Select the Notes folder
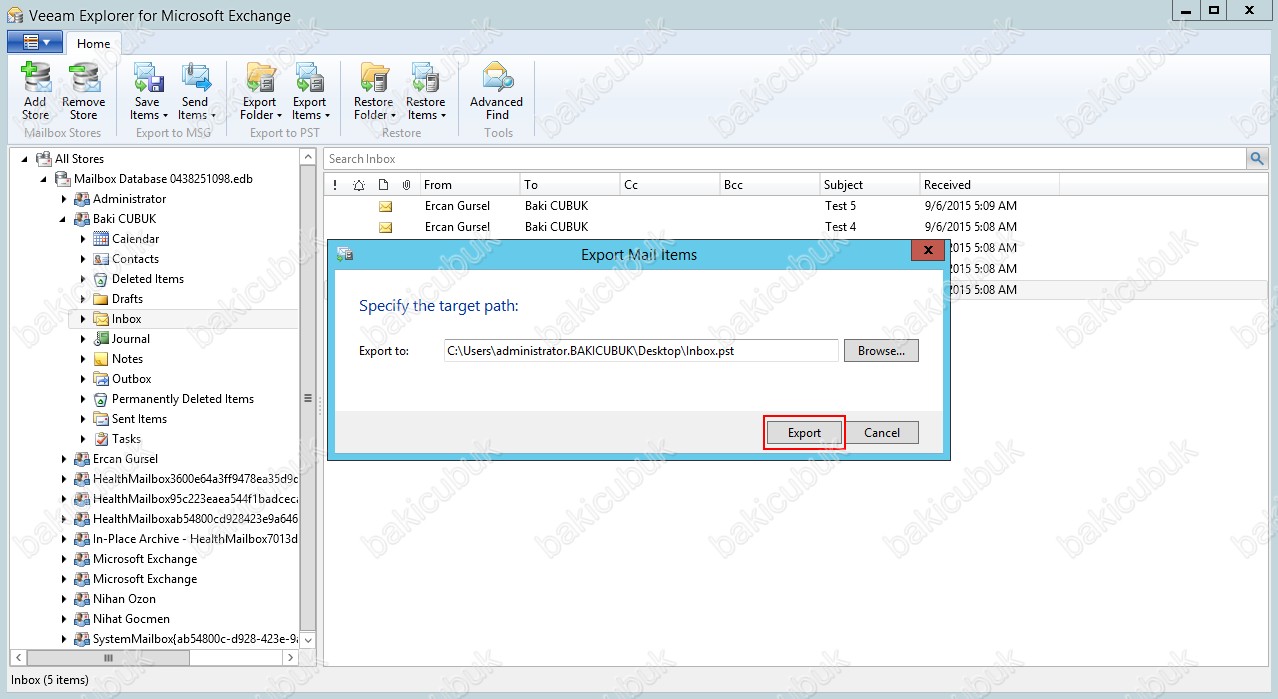This screenshot has width=1278, height=699. pos(127,359)
